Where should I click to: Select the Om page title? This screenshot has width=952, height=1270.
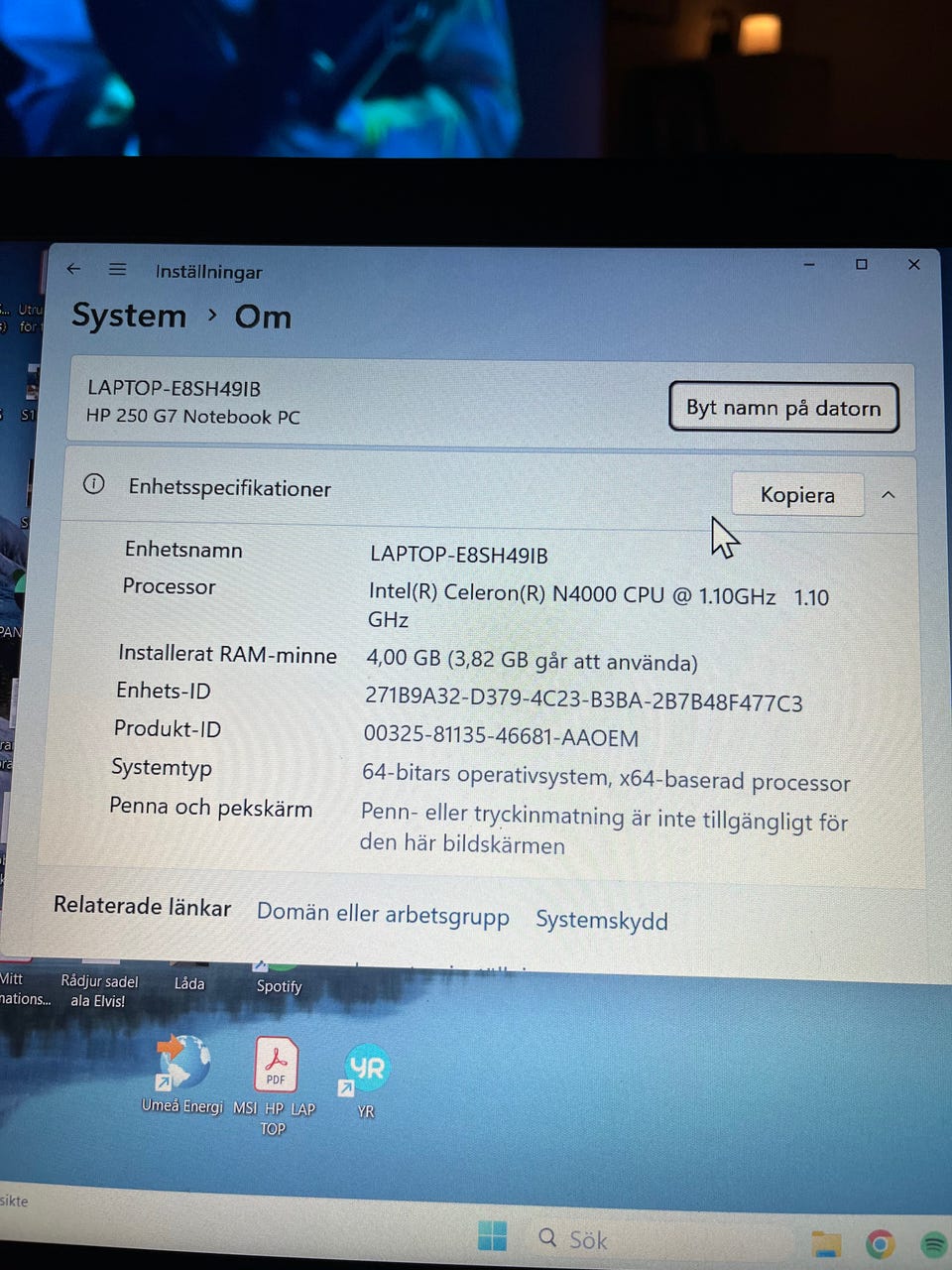[x=263, y=317]
